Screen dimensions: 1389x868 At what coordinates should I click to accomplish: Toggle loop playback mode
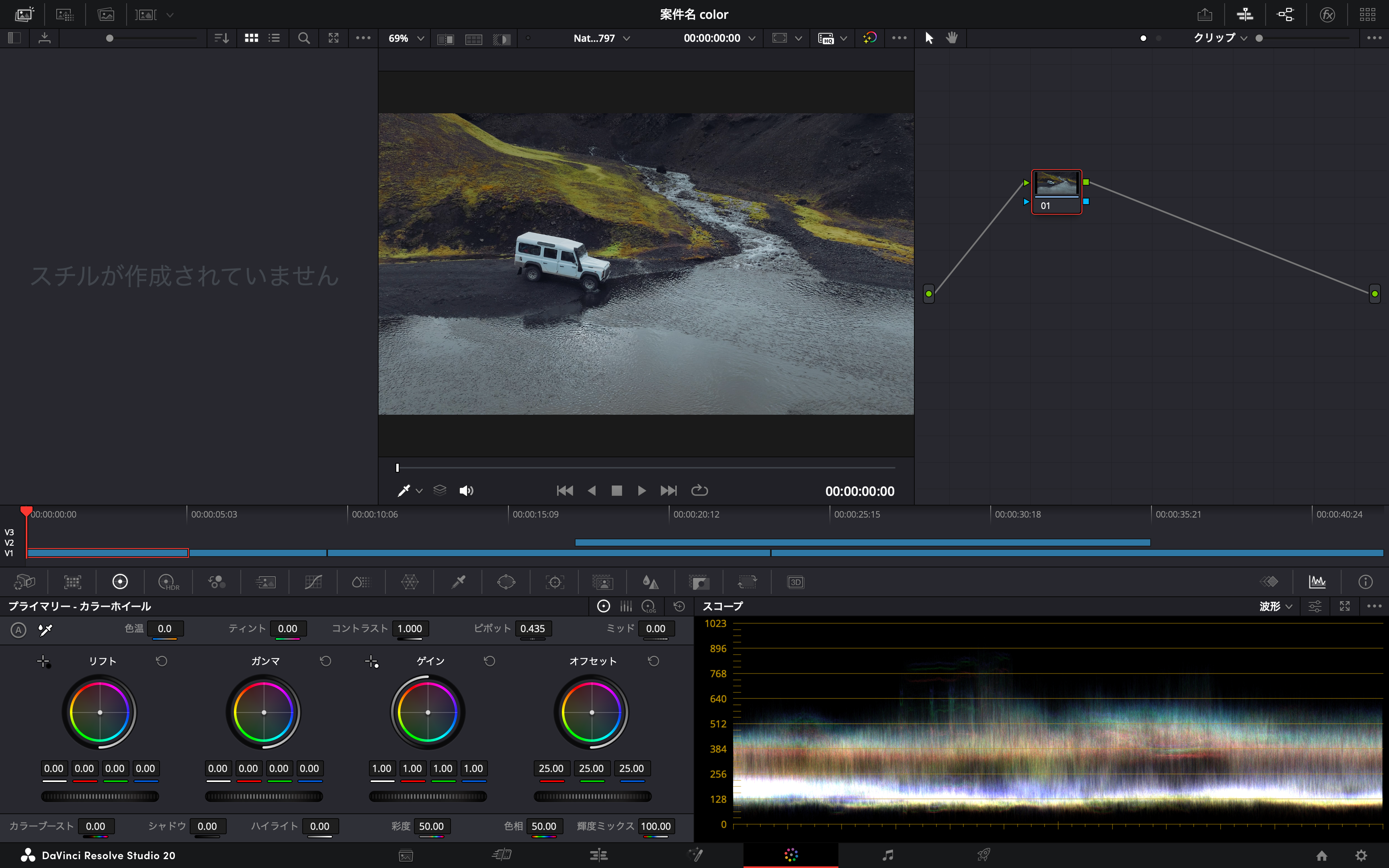pos(699,491)
